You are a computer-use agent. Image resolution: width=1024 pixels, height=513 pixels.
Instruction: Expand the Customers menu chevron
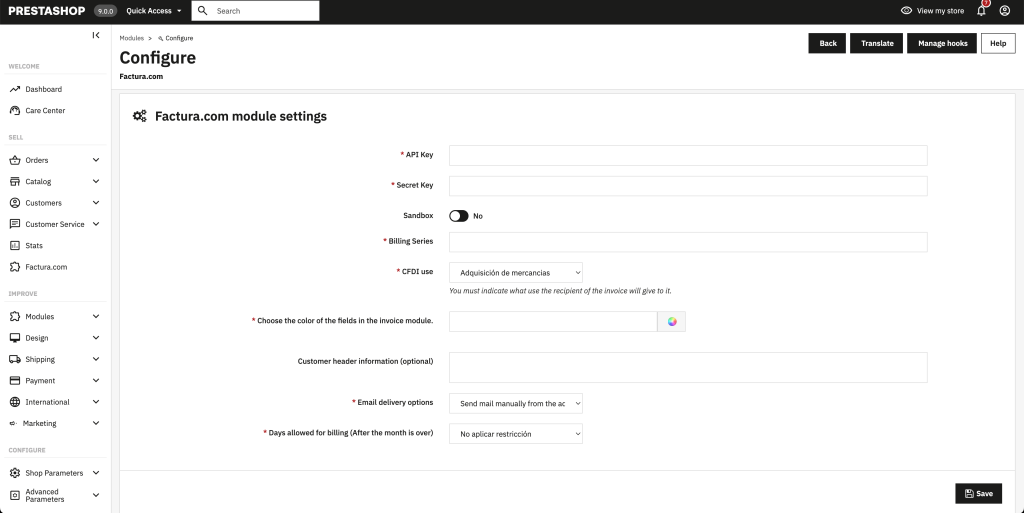[96, 203]
